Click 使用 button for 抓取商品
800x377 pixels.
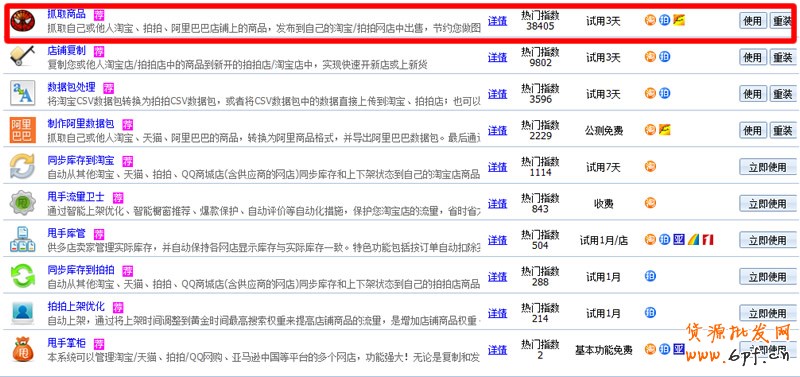pos(753,21)
